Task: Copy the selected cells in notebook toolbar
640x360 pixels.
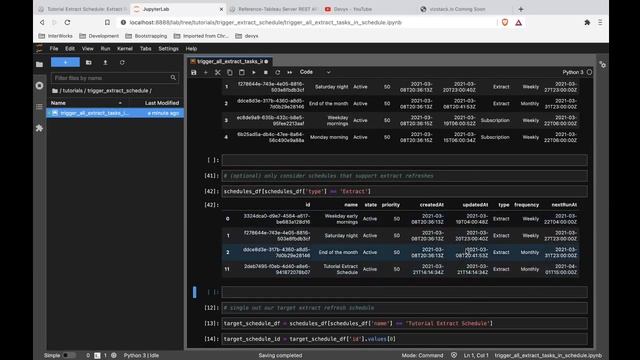Action: [230, 72]
